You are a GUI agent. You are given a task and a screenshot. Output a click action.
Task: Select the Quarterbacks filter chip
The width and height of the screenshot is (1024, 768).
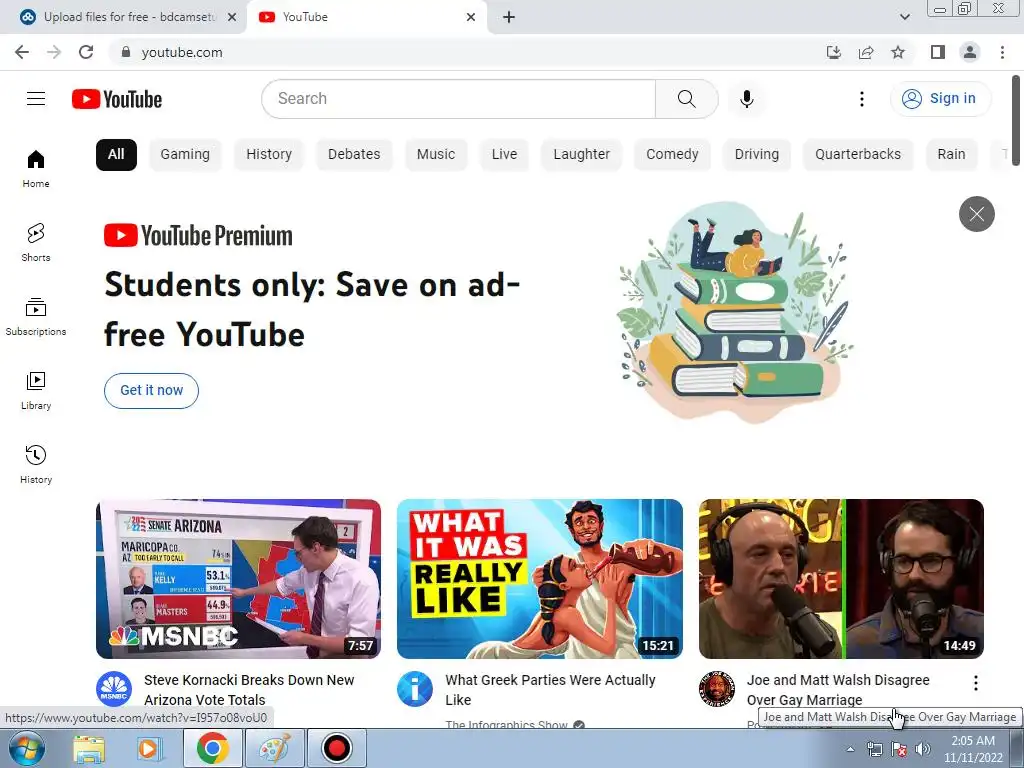click(x=857, y=155)
